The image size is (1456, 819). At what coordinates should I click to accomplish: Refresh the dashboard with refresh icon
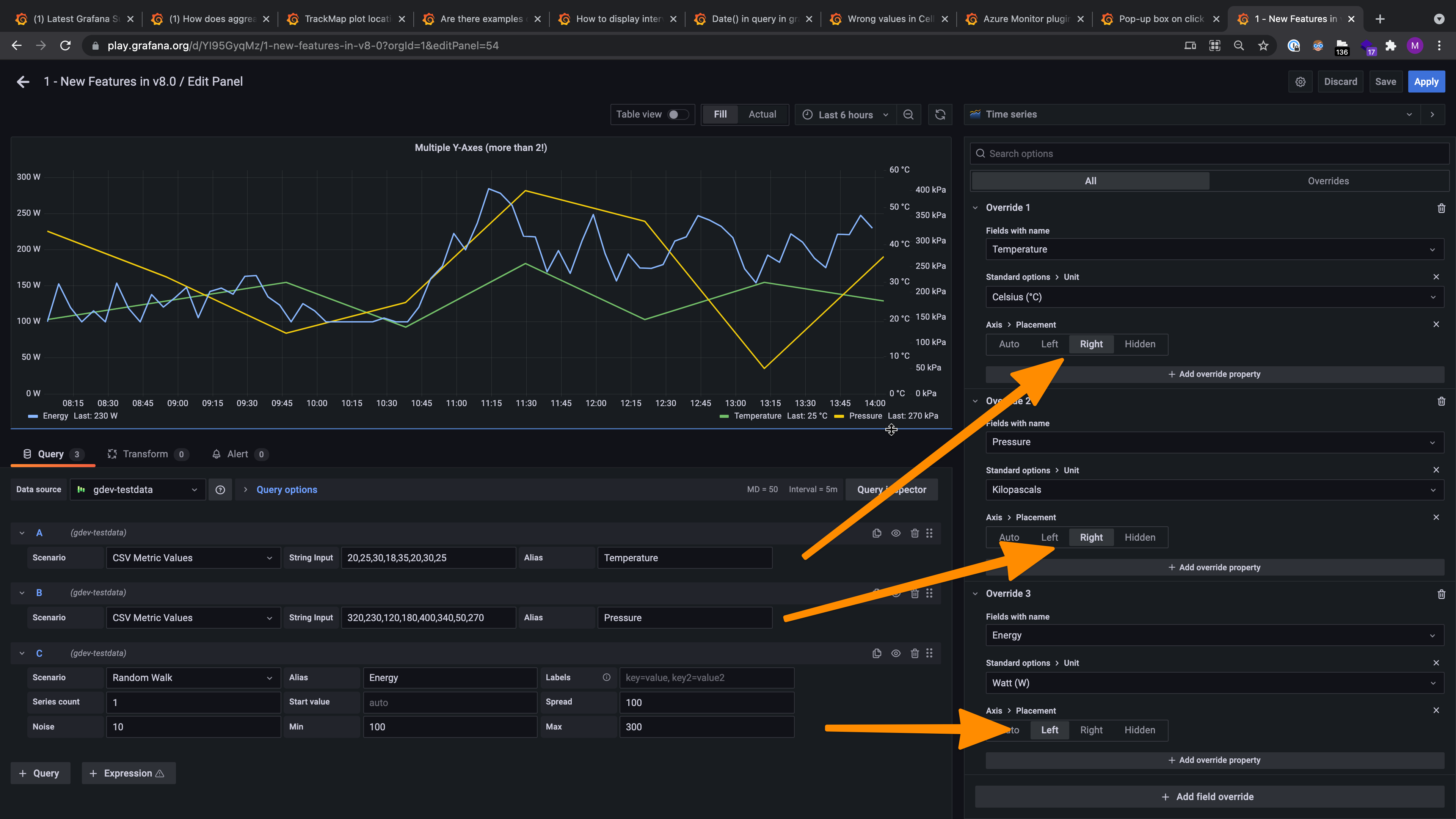pyautogui.click(x=940, y=115)
